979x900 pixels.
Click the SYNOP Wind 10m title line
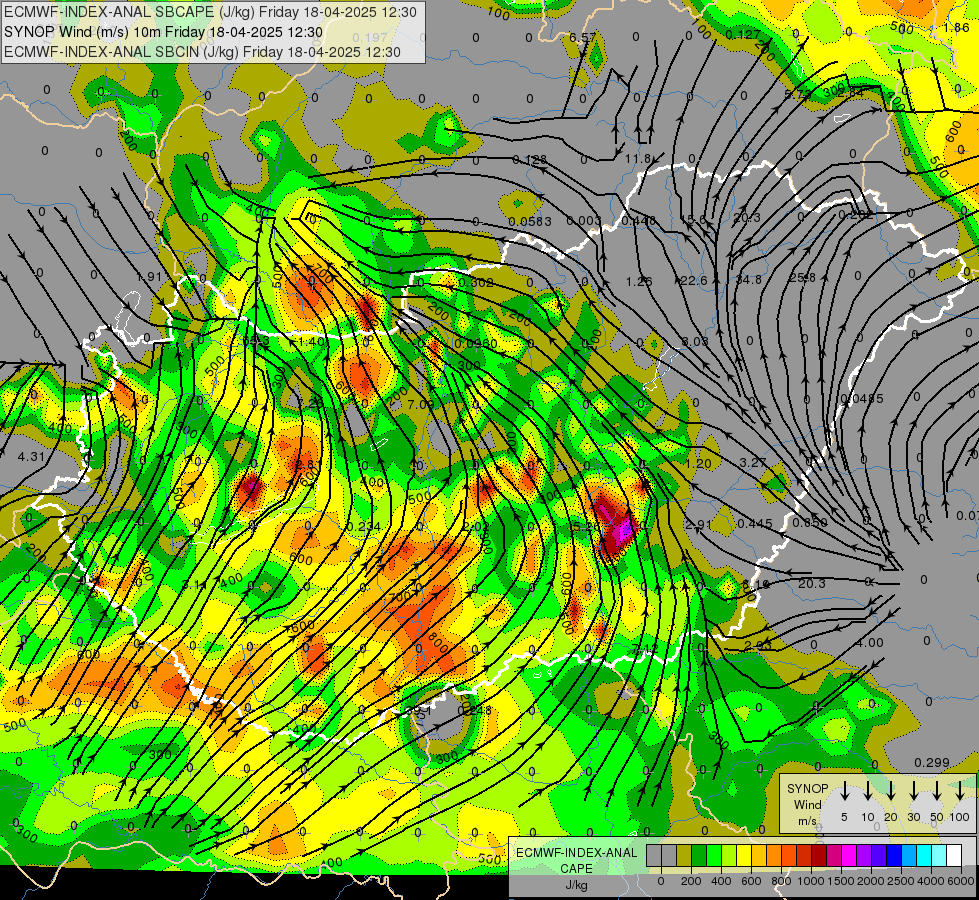click(x=164, y=32)
